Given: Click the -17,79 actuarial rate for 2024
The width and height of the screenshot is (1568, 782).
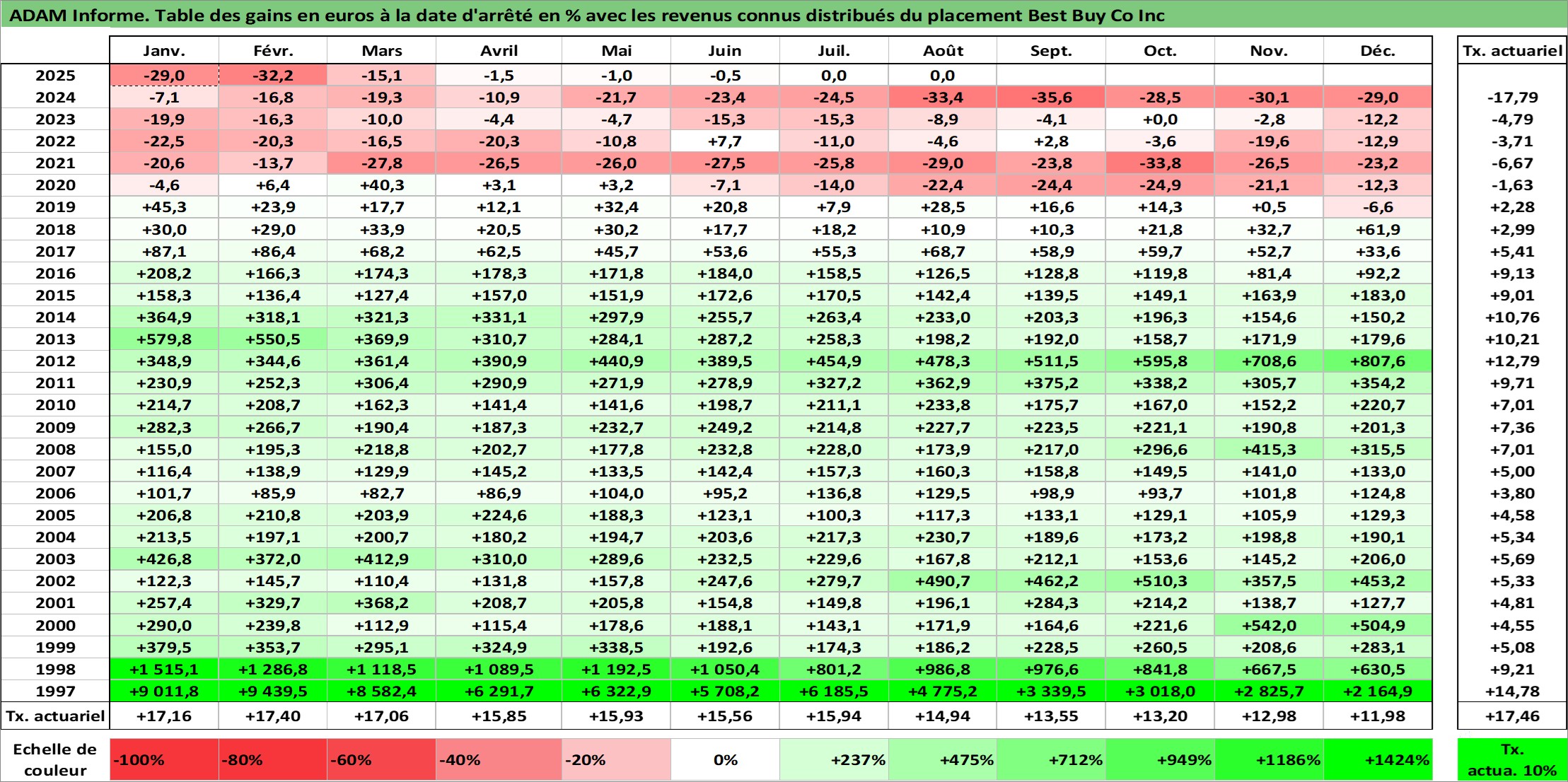Looking at the screenshot, I should (x=1512, y=98).
